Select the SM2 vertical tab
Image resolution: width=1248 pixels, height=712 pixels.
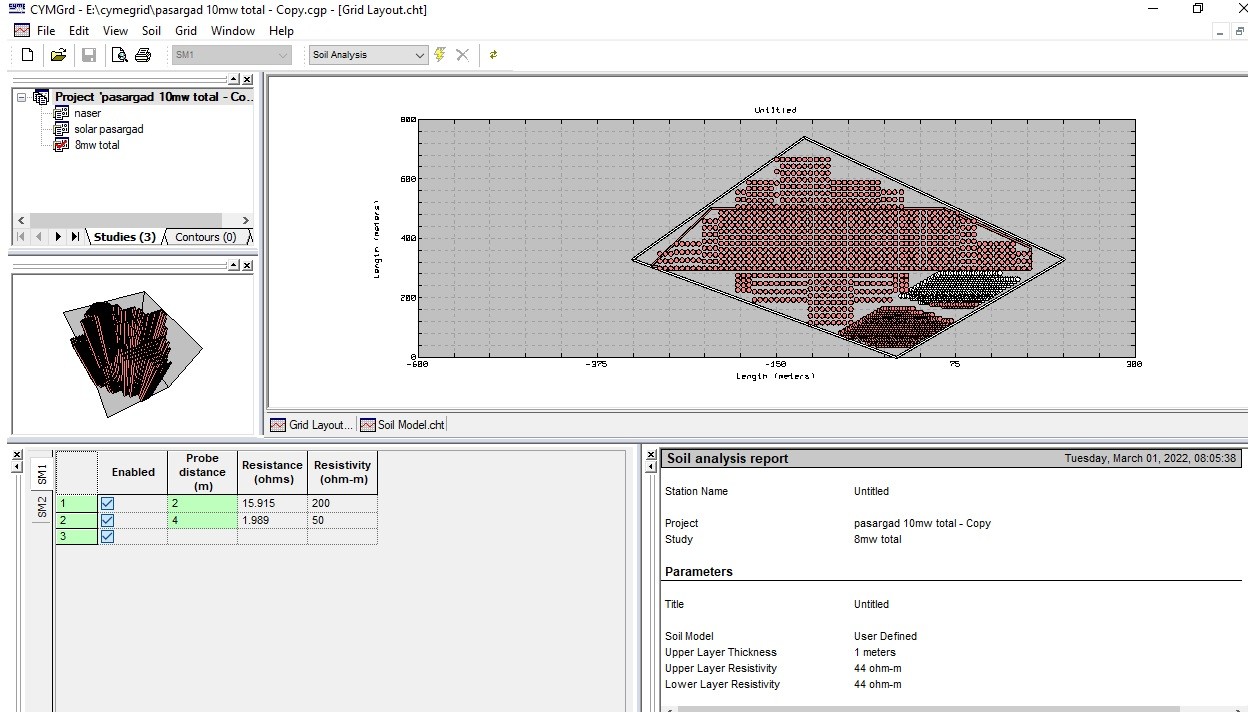coord(42,508)
